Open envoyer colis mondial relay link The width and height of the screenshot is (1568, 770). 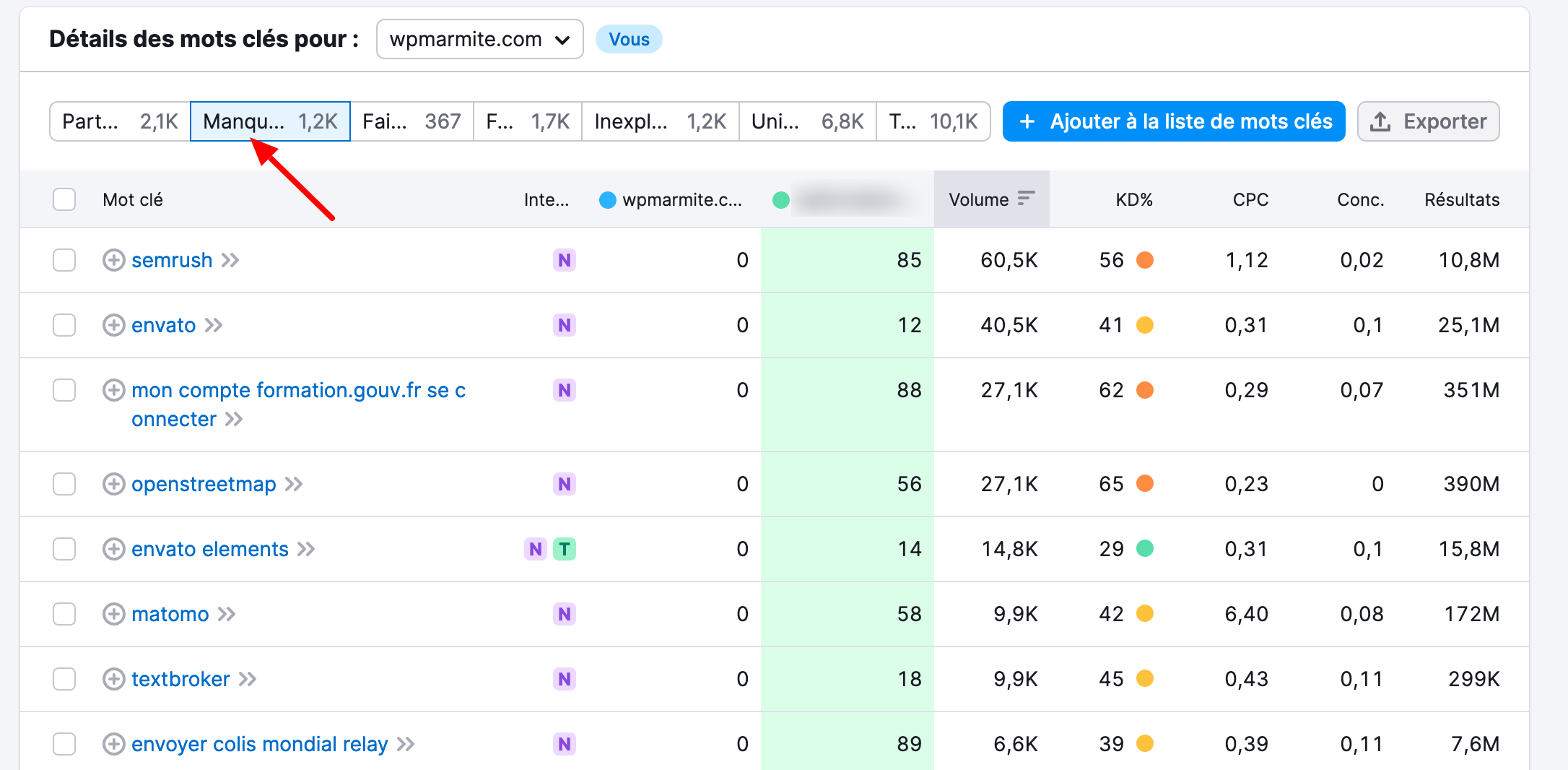pyautogui.click(x=260, y=744)
